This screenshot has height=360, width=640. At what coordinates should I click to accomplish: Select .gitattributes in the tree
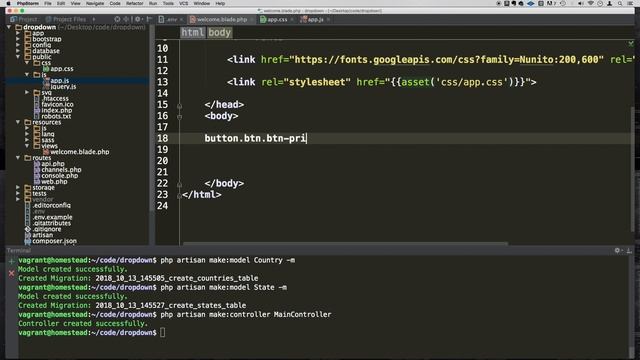point(48,223)
